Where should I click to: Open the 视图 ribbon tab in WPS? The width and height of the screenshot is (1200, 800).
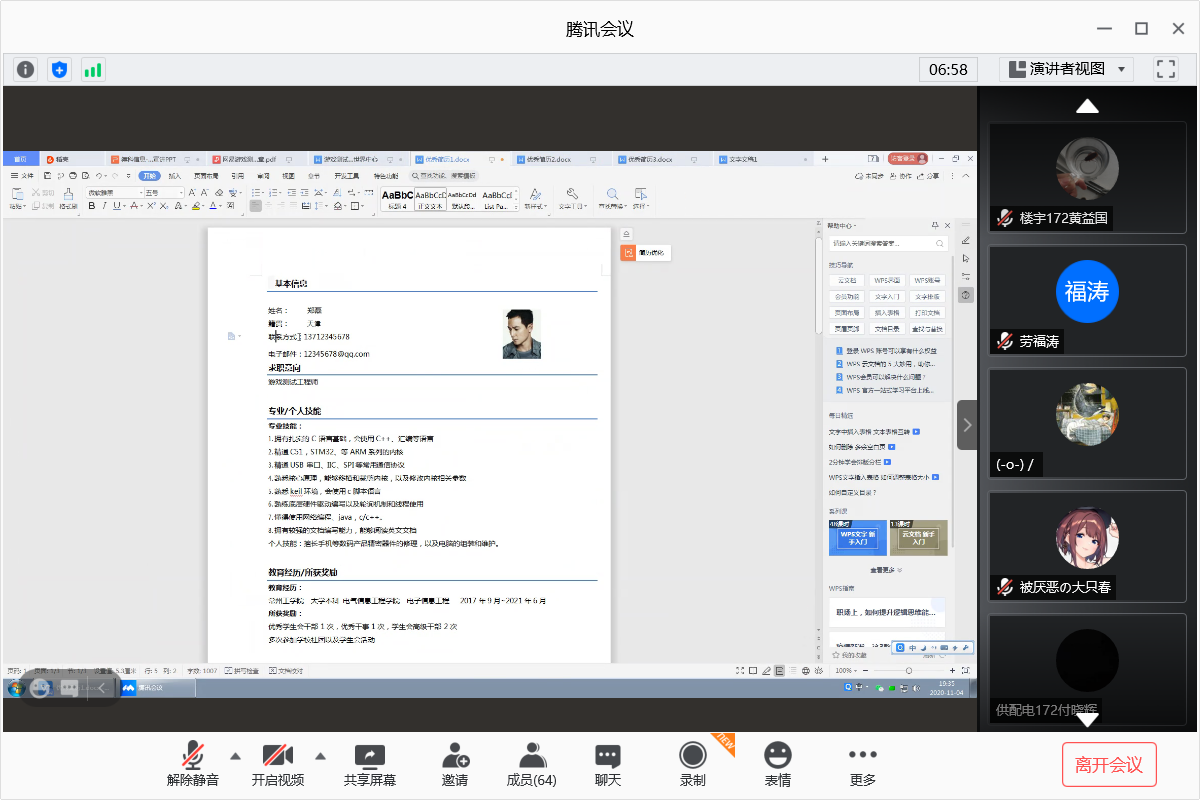(x=288, y=176)
